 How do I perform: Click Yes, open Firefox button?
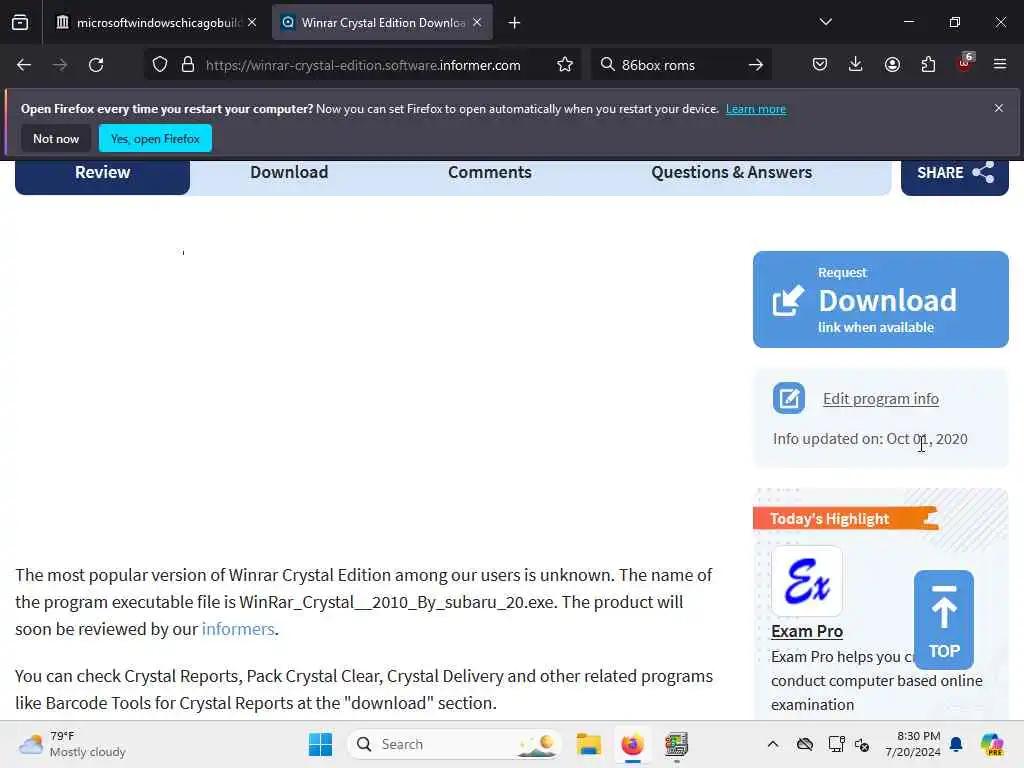coord(155,138)
